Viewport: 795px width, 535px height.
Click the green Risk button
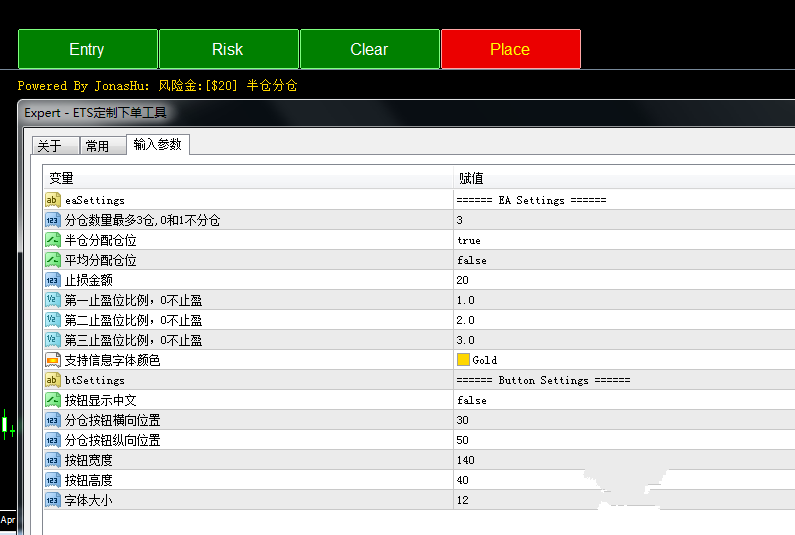(x=228, y=49)
